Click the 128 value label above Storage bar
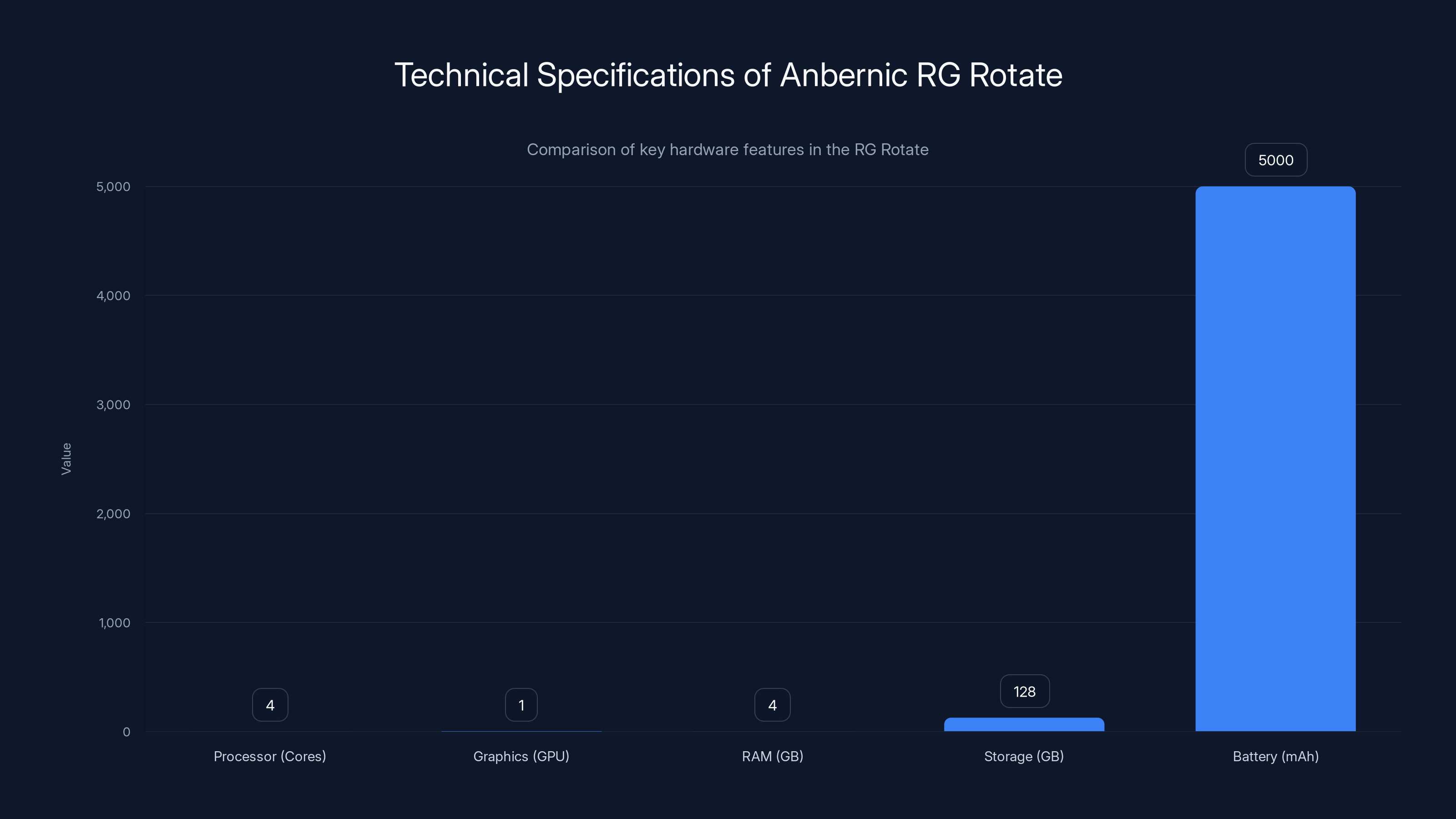This screenshot has width=1456, height=819. pos(1024,691)
